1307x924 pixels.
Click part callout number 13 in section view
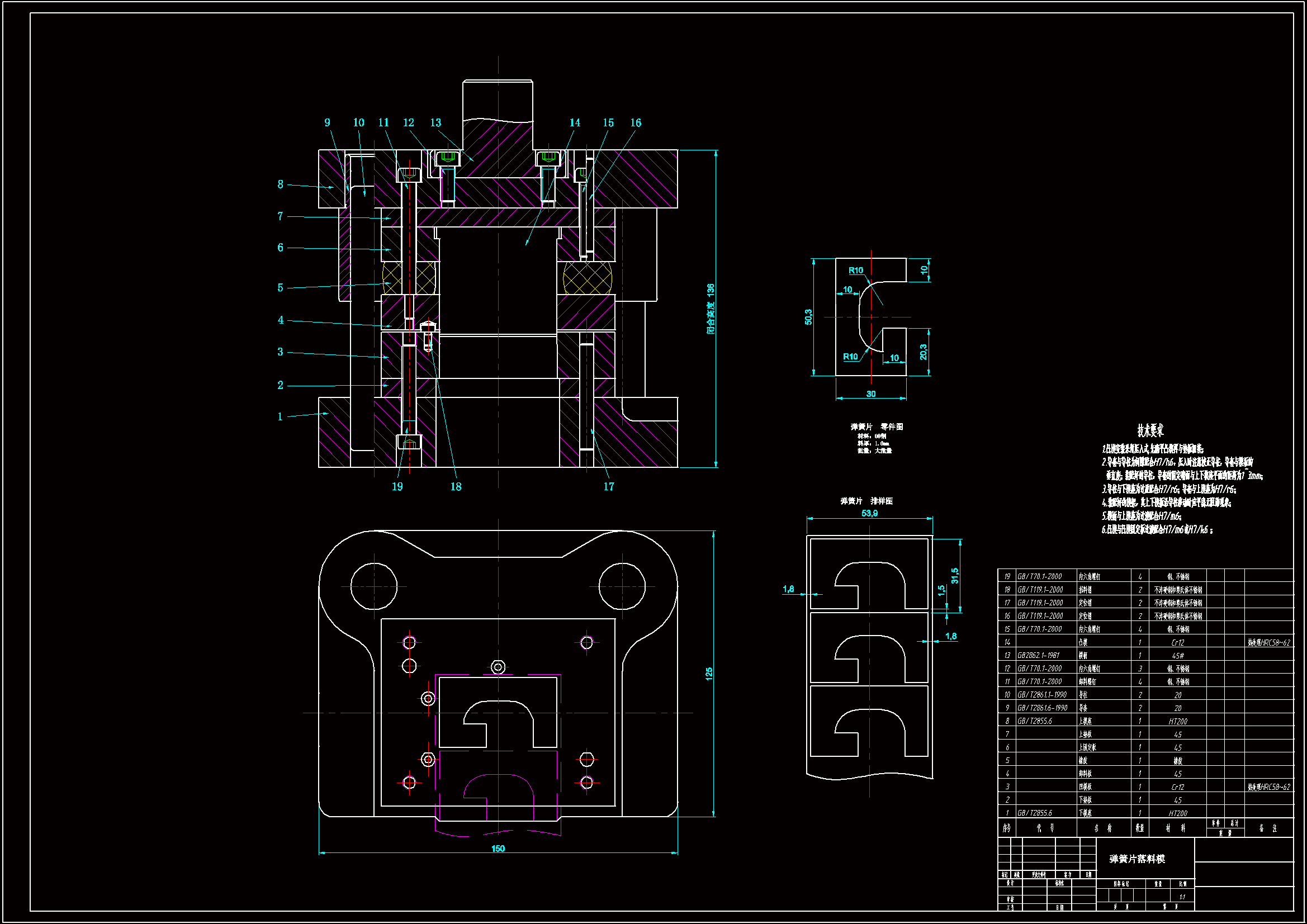(x=435, y=123)
